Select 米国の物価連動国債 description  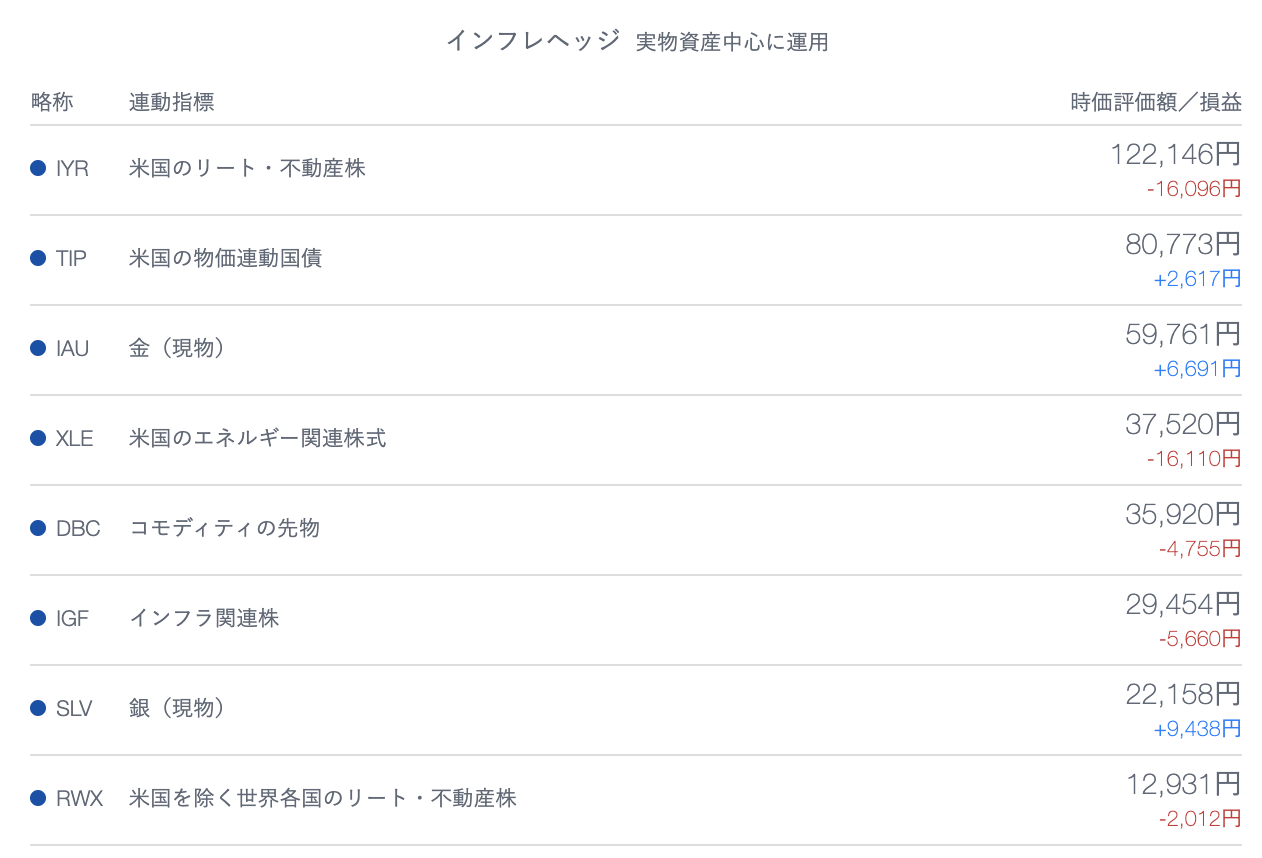[x=226, y=258]
